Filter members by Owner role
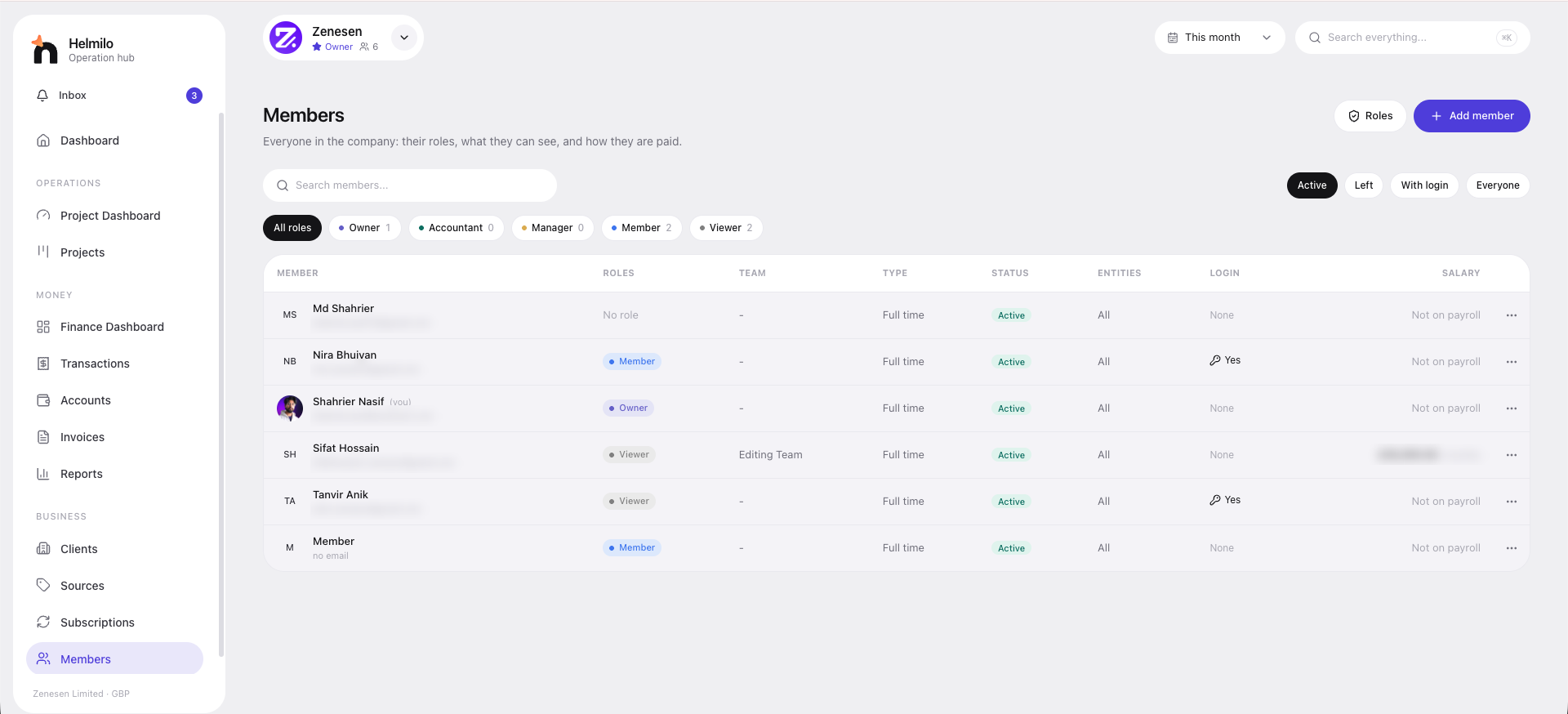The height and width of the screenshot is (714, 1568). pyautogui.click(x=364, y=228)
